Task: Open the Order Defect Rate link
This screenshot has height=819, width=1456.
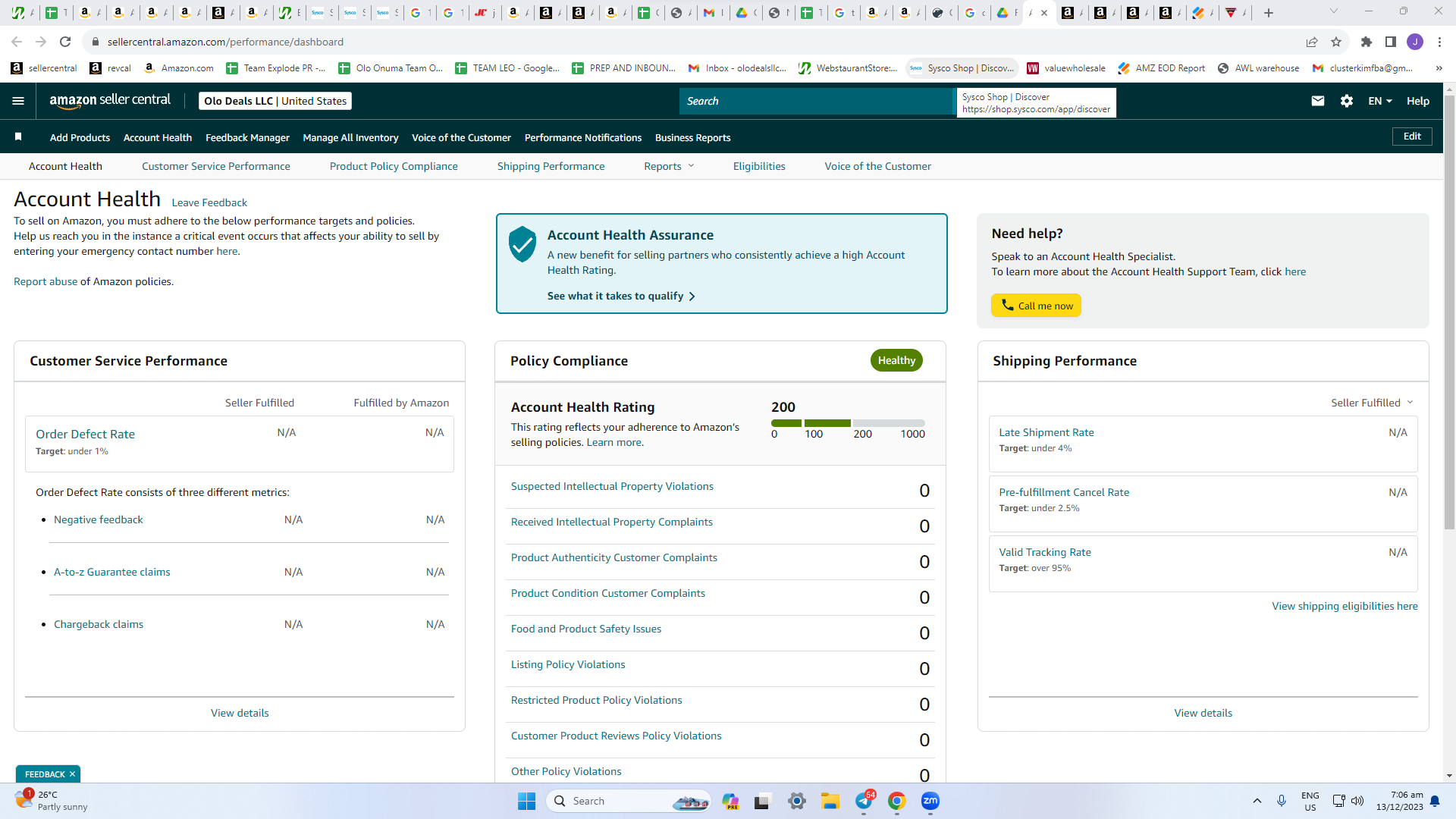Action: click(85, 434)
